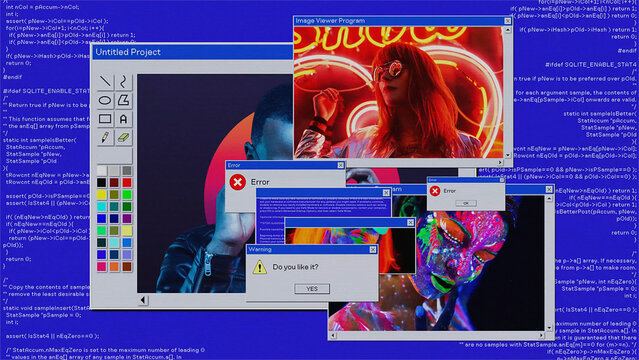Viewport: 639px width, 360px height.
Task: Click face-paint viewer scroll-left arrow
Action: pos(333,336)
